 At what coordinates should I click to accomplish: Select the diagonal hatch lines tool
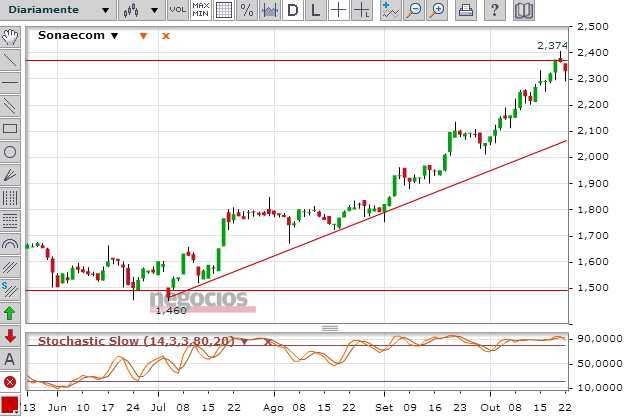tap(10, 267)
